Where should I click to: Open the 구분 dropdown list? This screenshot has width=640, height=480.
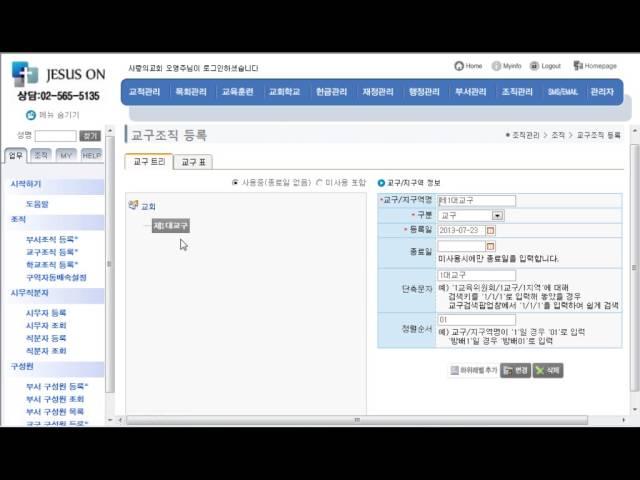[x=497, y=216]
